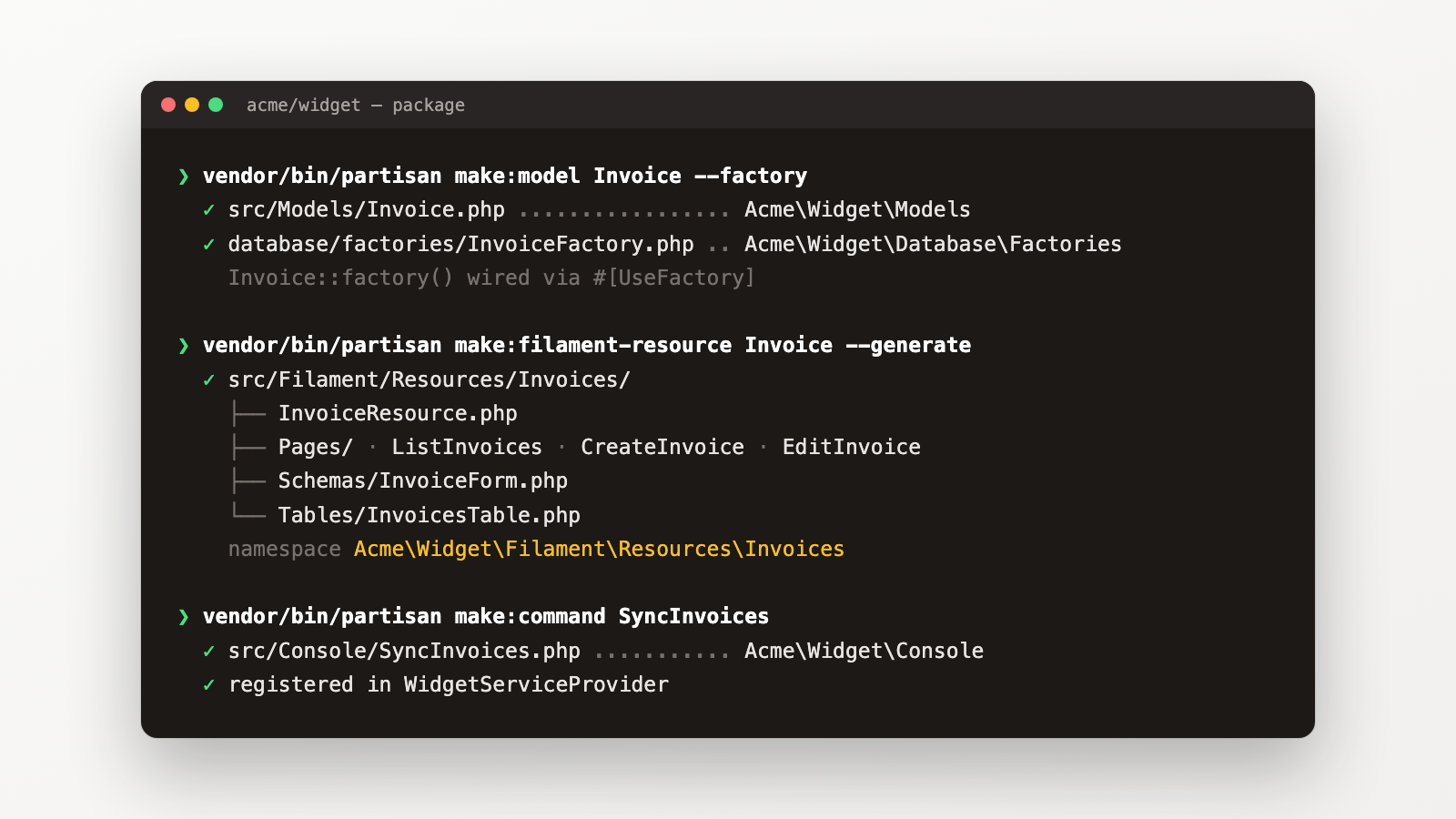Screen dimensions: 1456x819
Task: Click the window title acme/widget — package
Action: 356,106
